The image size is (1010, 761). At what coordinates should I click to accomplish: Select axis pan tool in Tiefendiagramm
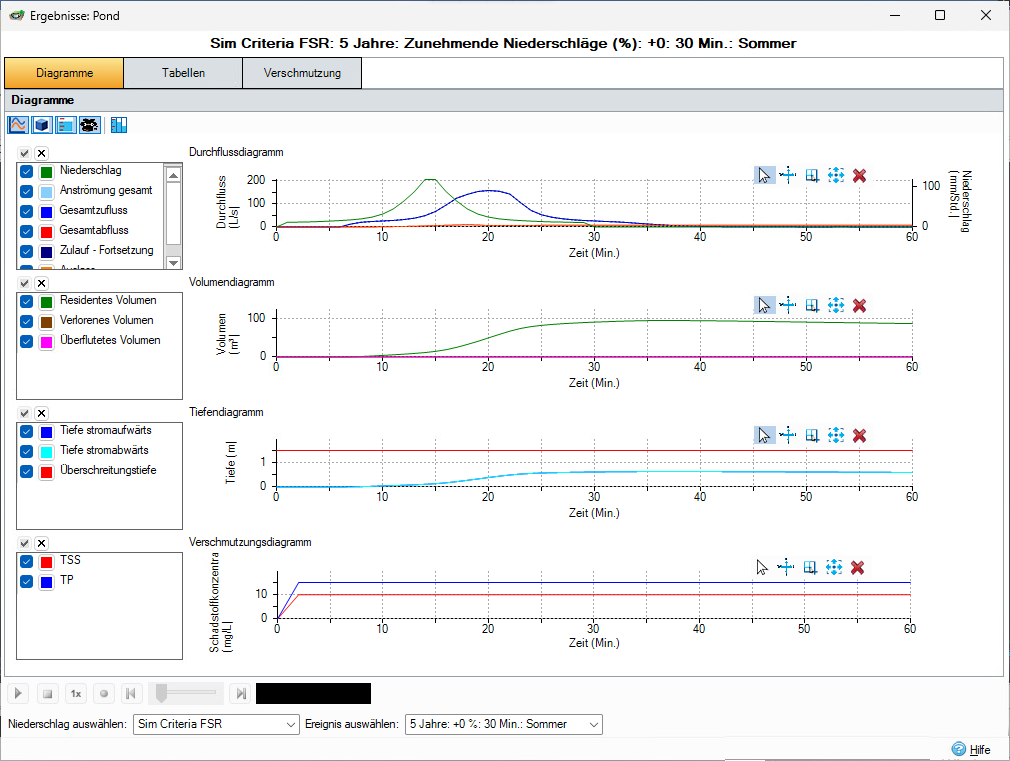[788, 436]
